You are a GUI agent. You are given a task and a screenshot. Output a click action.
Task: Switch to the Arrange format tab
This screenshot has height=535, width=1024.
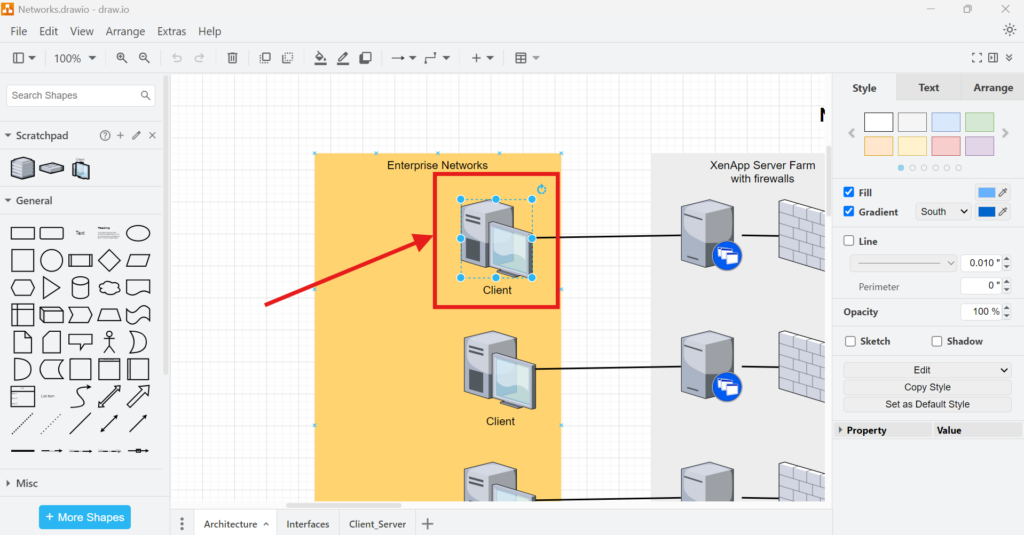[993, 88]
